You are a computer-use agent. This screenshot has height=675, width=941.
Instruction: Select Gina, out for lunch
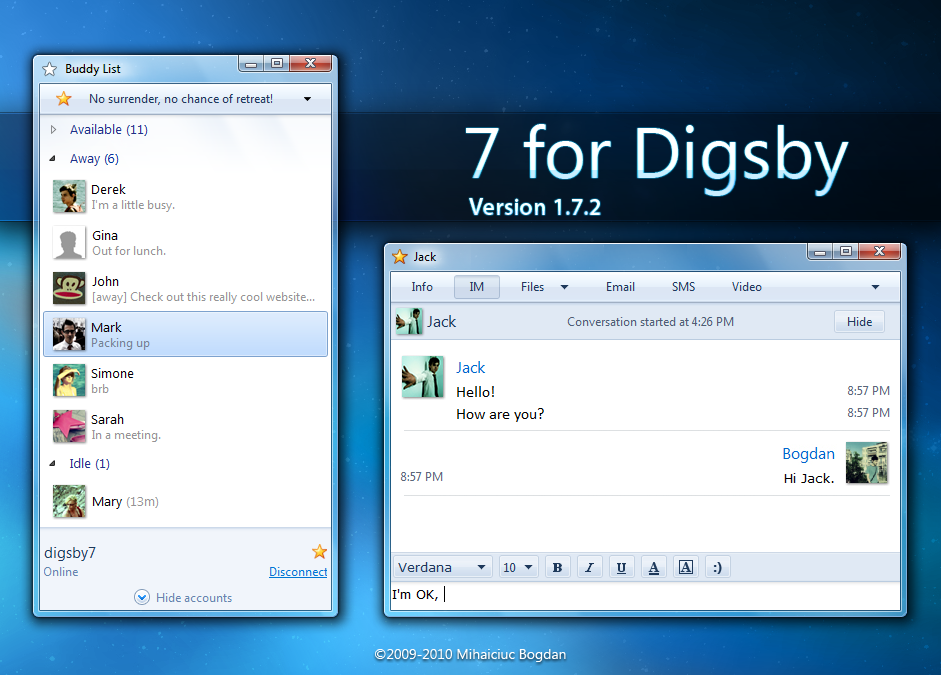coord(185,242)
